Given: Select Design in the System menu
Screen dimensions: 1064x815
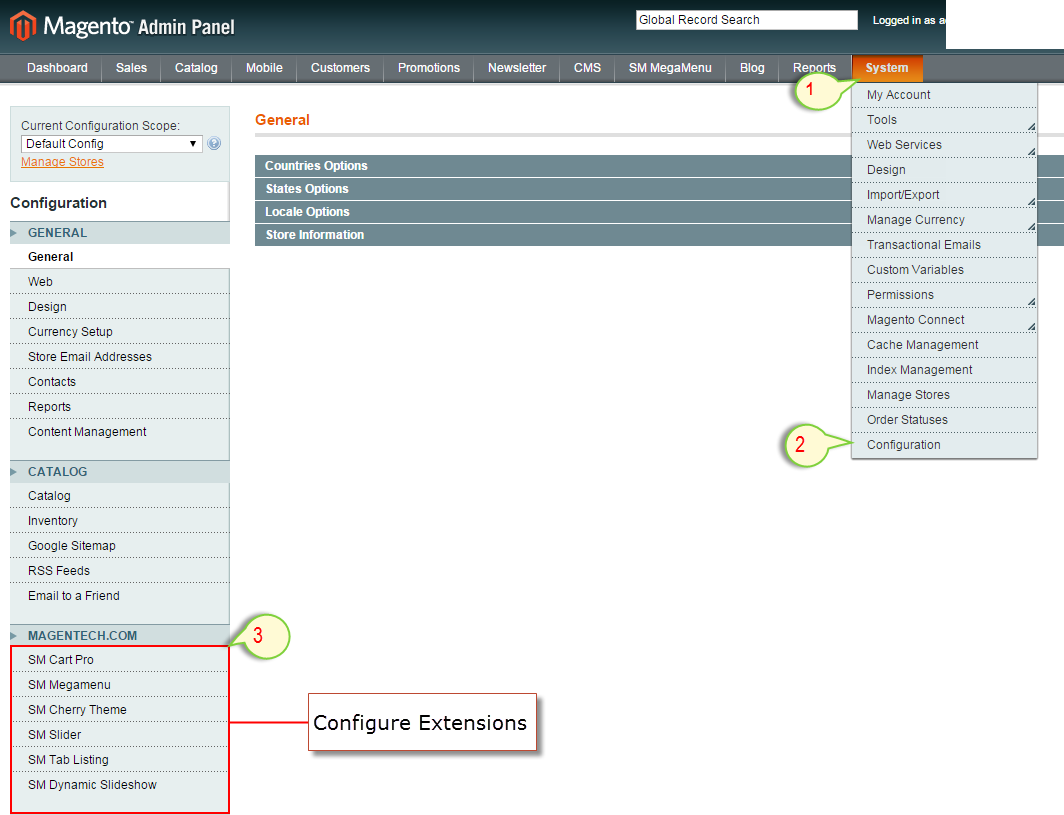Looking at the screenshot, I should (944, 170).
